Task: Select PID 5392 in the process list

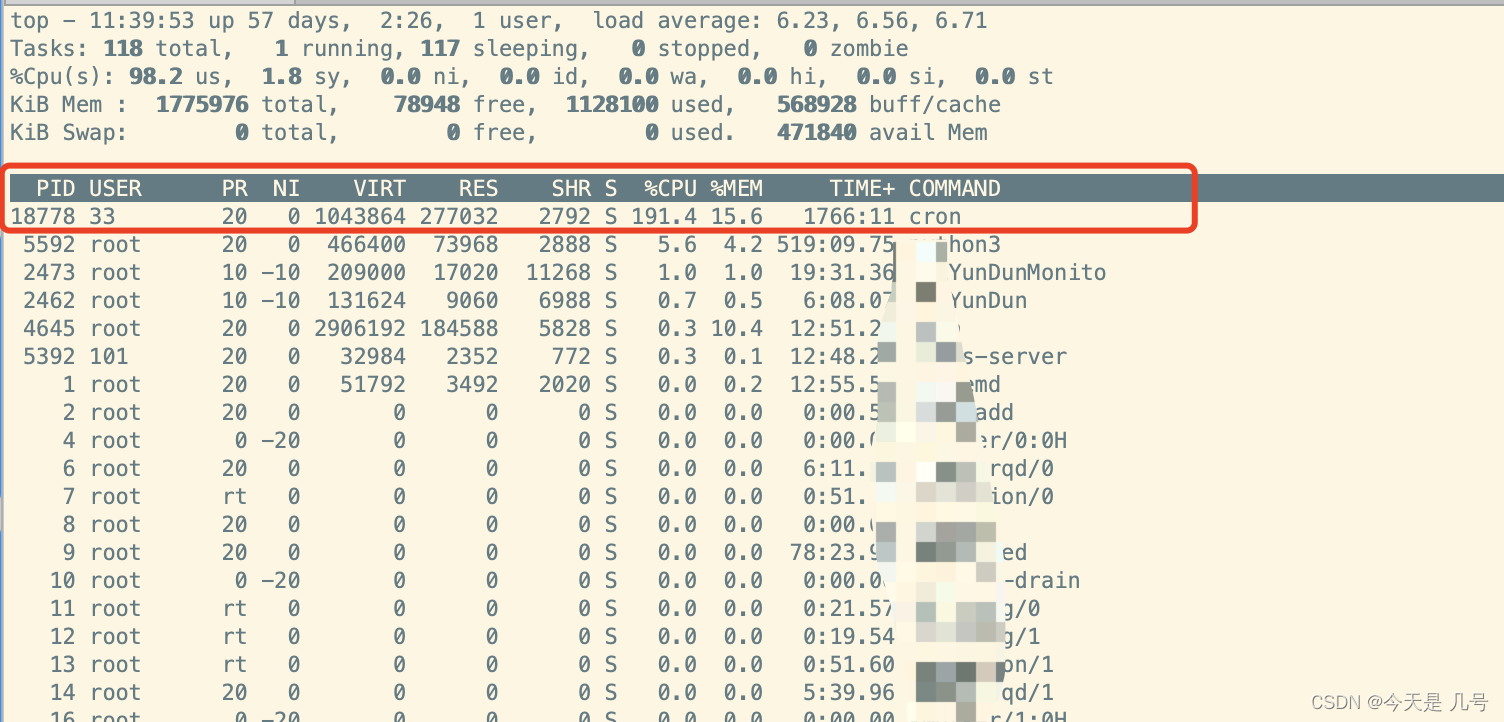Action: tap(48, 356)
